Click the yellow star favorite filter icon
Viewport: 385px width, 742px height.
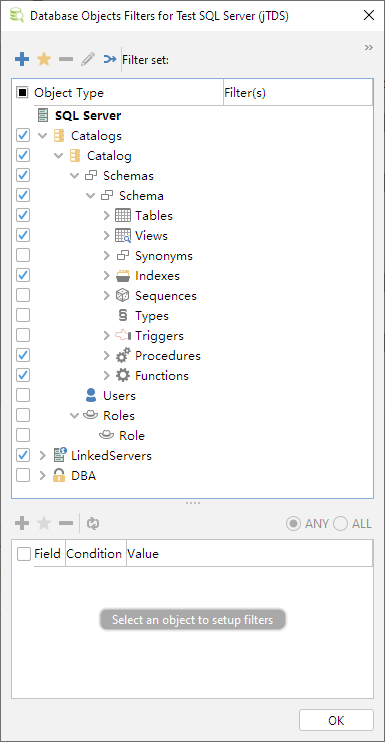pos(44,59)
